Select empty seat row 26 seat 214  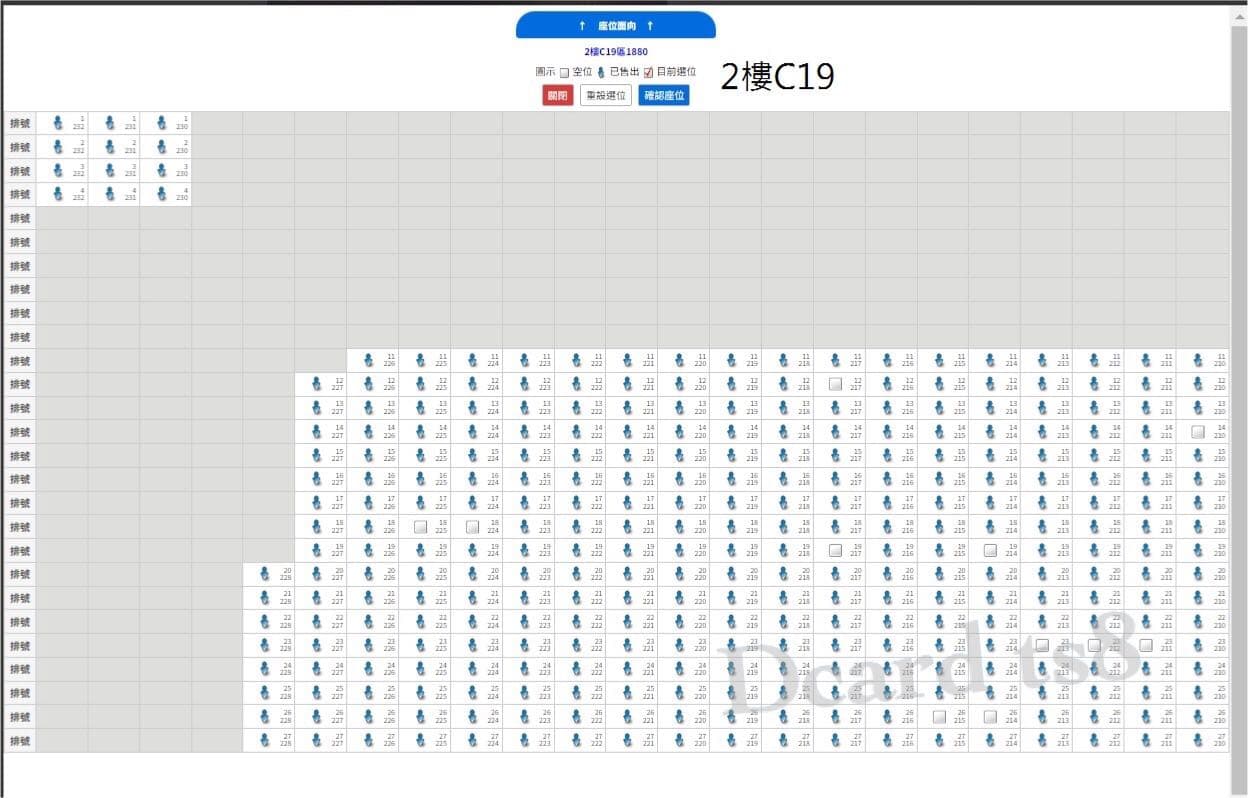coord(990,717)
